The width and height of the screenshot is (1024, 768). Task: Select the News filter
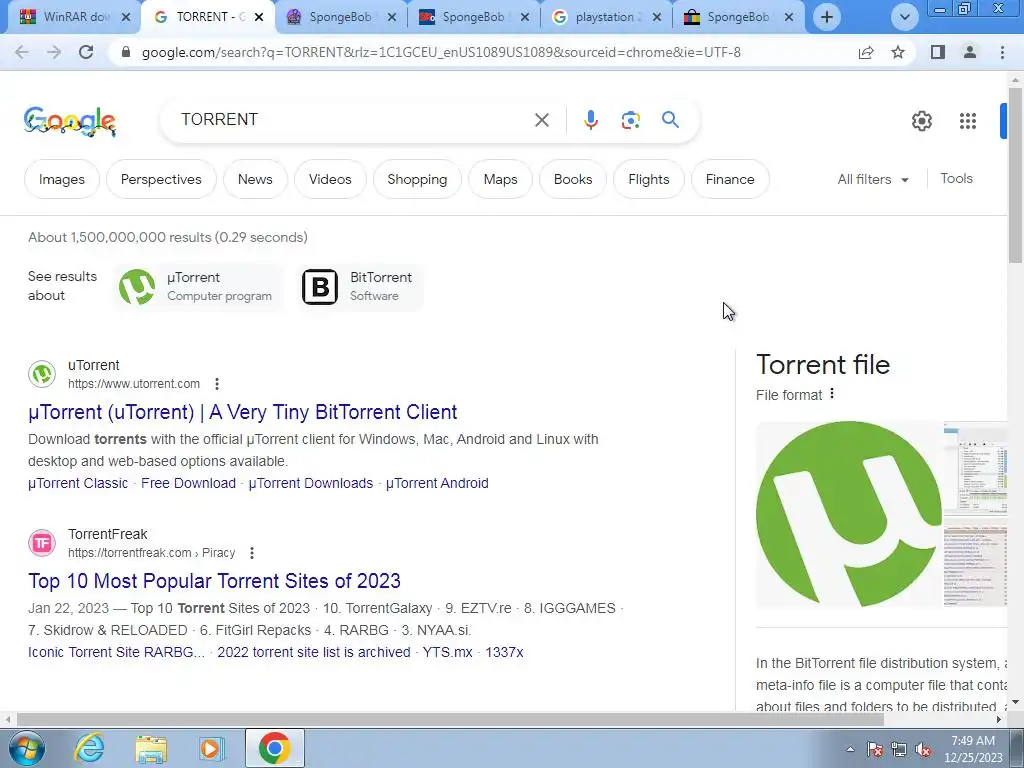coord(255,179)
